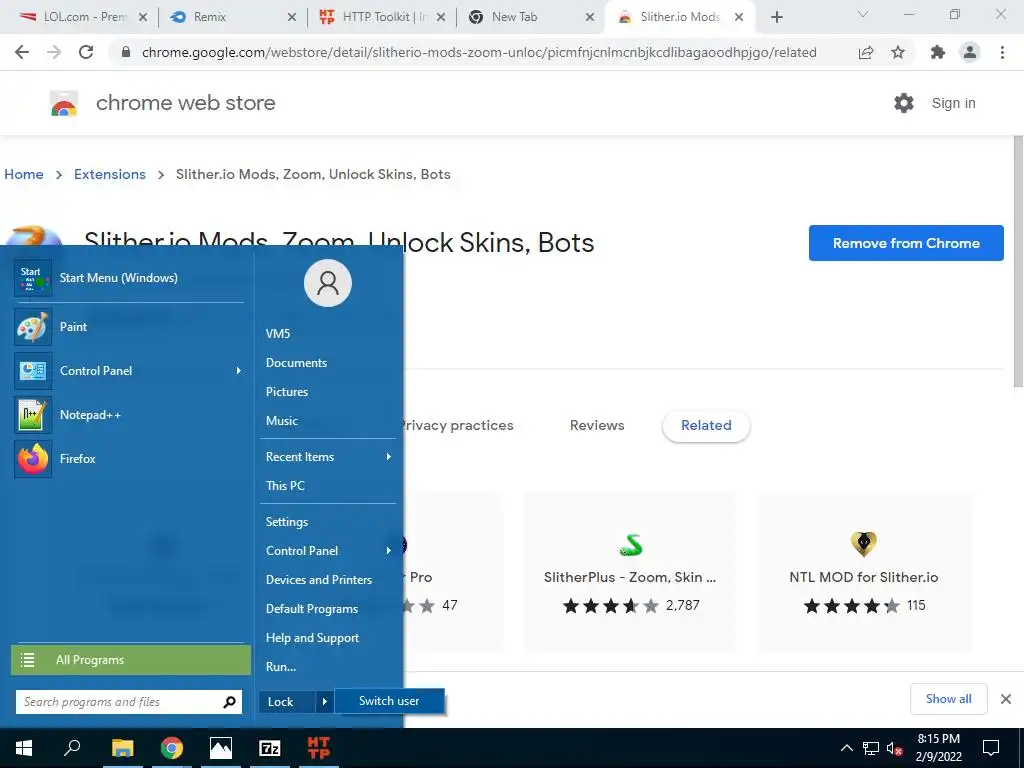This screenshot has height=768, width=1024.
Task: Open Default Programs entry
Action: click(x=312, y=609)
